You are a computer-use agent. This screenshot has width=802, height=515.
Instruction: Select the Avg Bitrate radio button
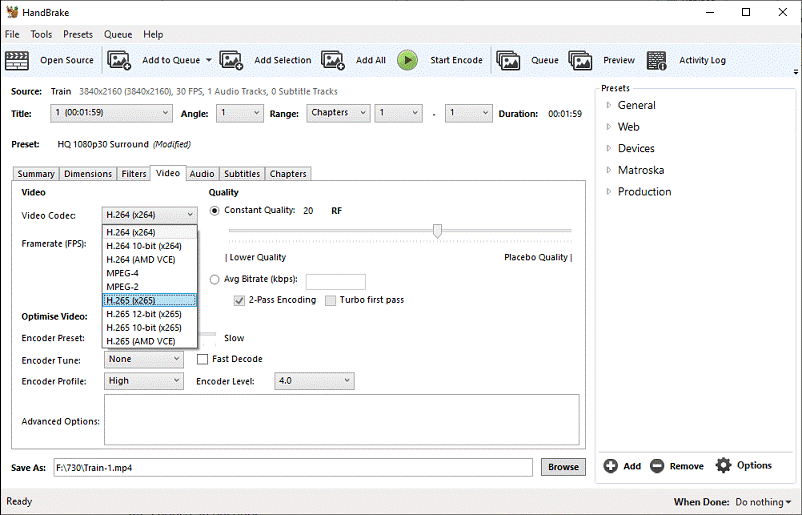(214, 279)
